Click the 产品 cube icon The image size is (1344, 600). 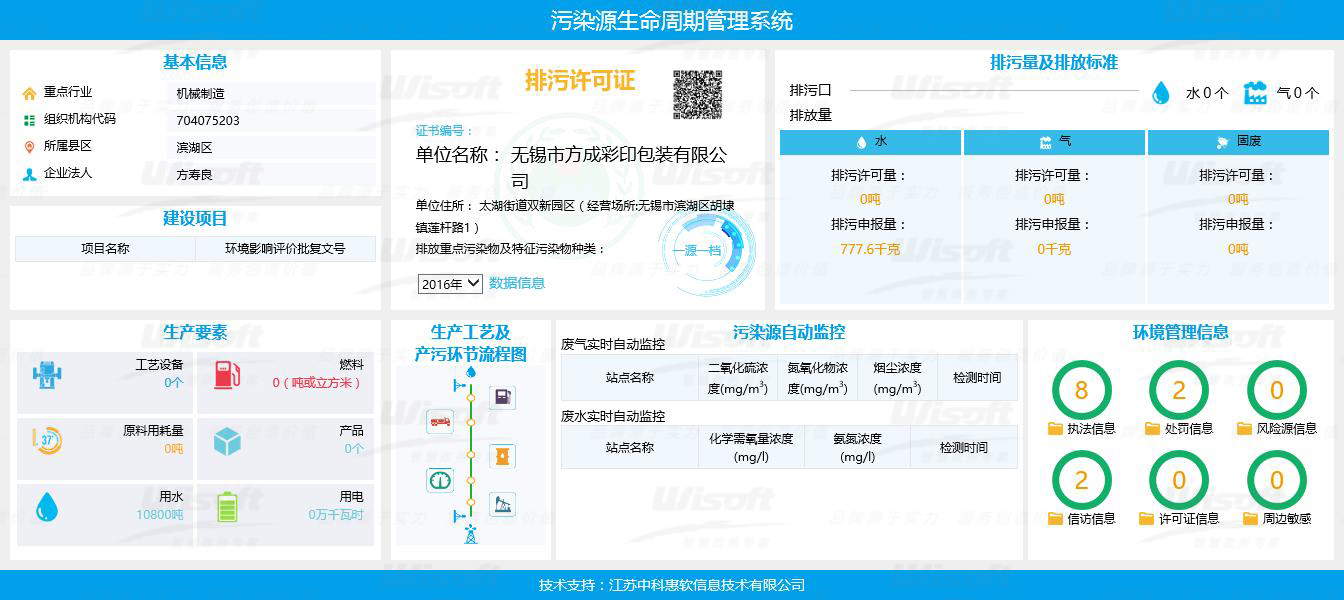[x=228, y=441]
